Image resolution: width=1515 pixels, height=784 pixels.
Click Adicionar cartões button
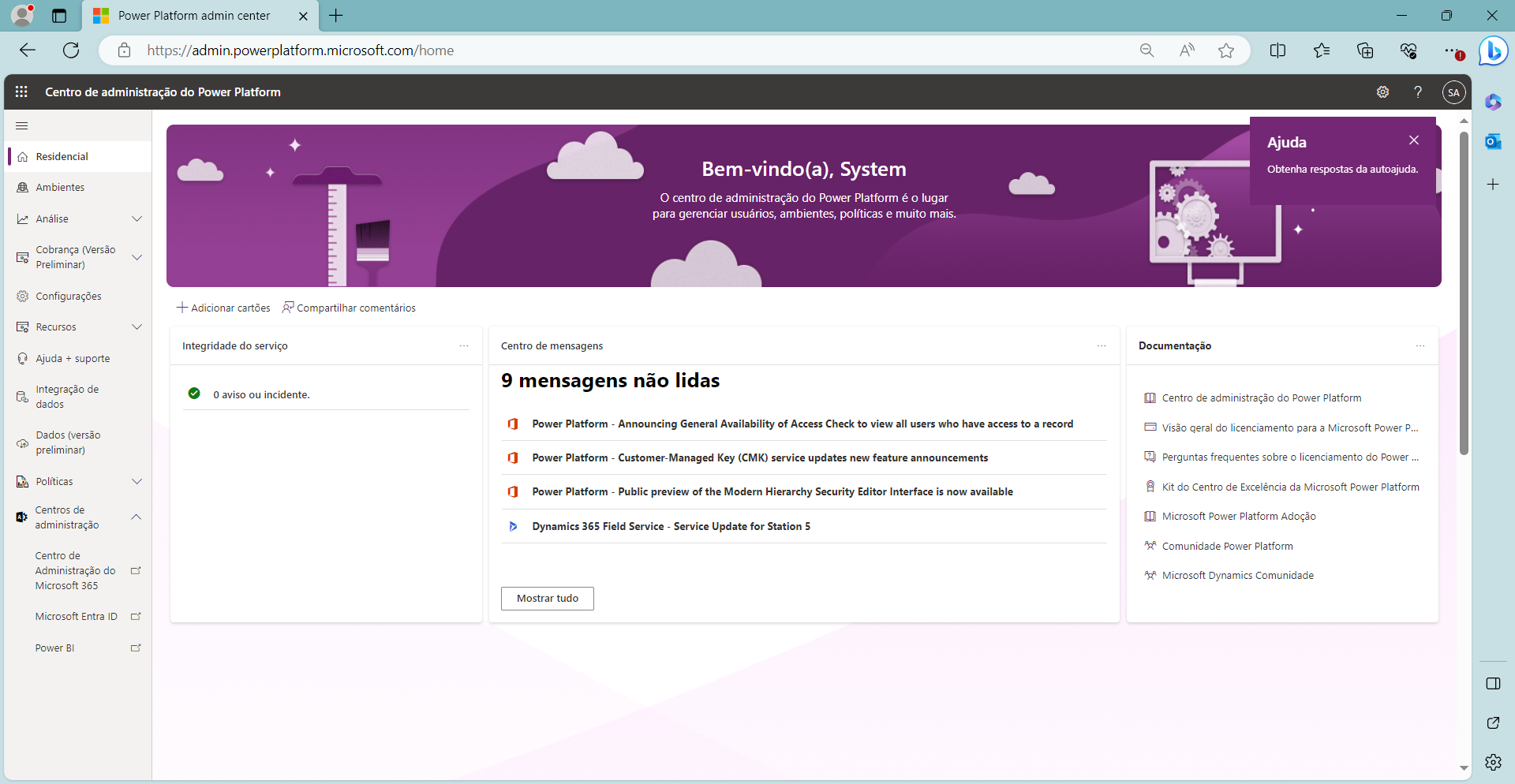coord(223,308)
